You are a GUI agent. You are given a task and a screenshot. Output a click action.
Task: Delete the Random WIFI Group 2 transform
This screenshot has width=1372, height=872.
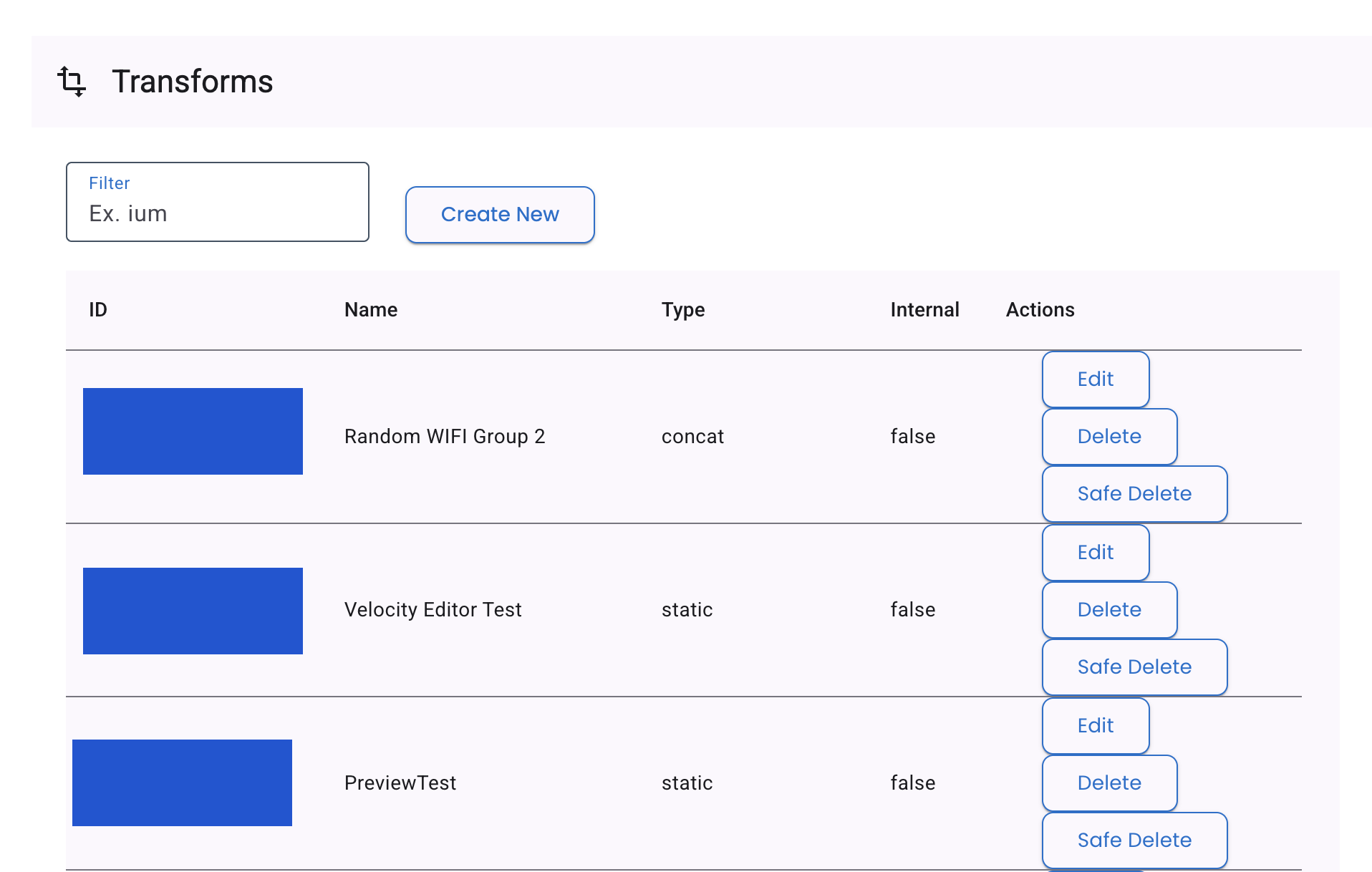1109,436
